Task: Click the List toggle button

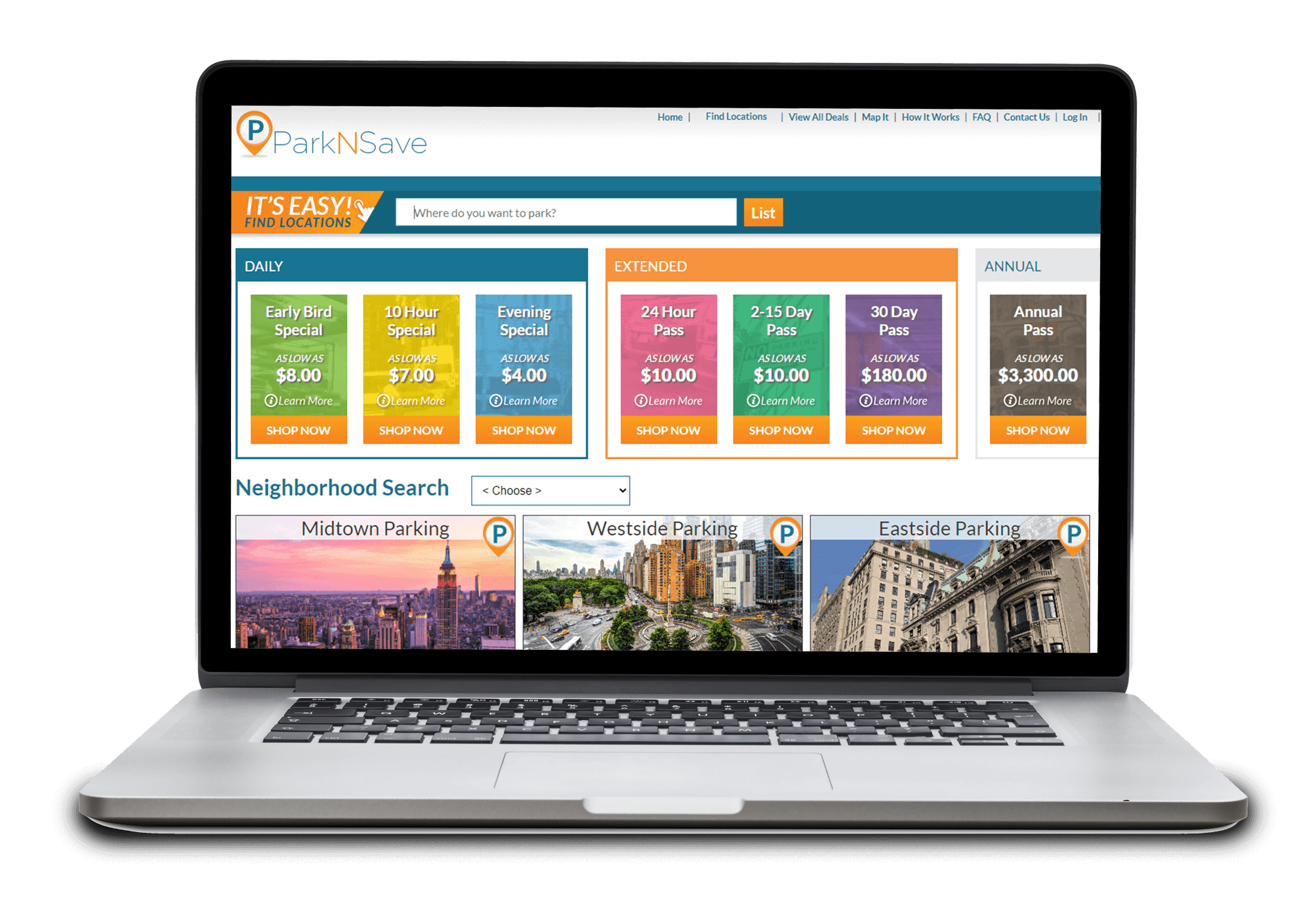Action: [763, 213]
